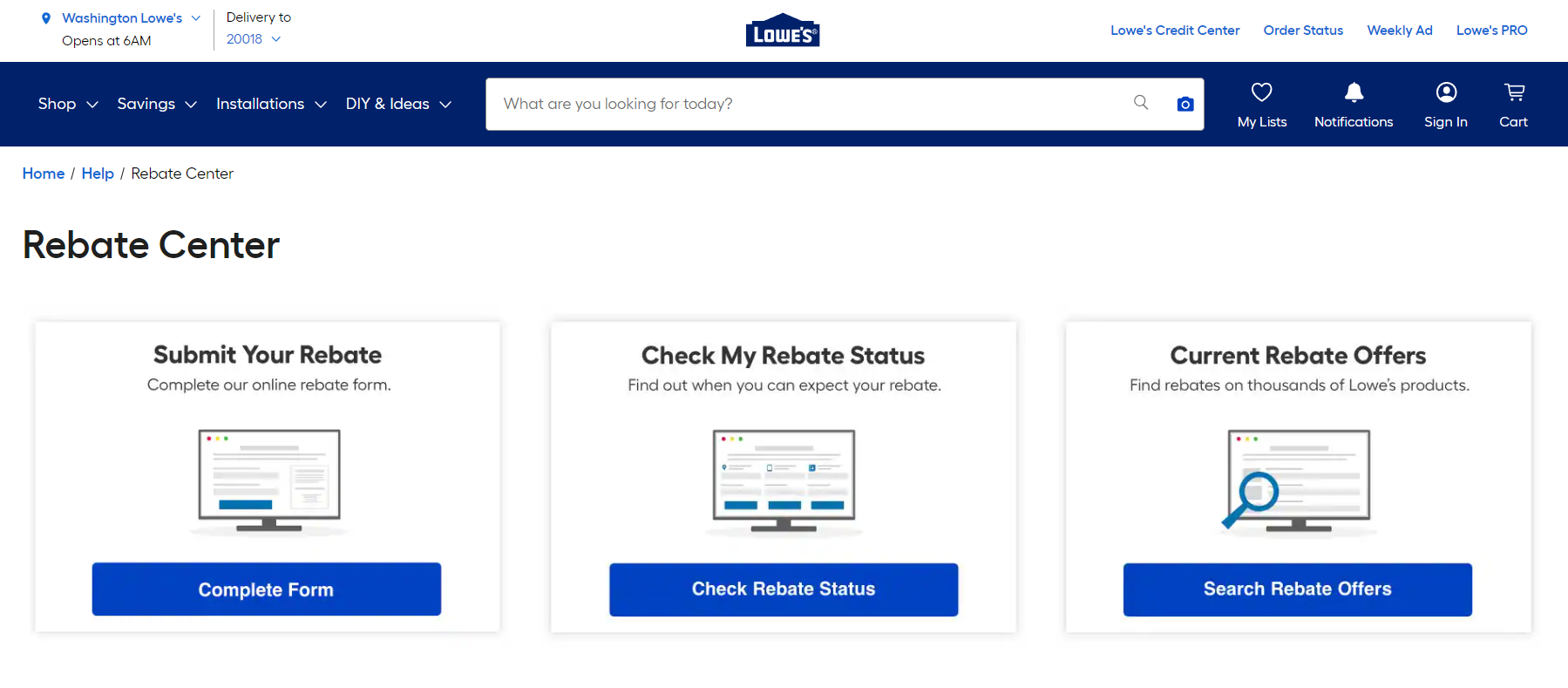
Task: Click Check Rebate Status button
Action: pyautogui.click(x=784, y=589)
